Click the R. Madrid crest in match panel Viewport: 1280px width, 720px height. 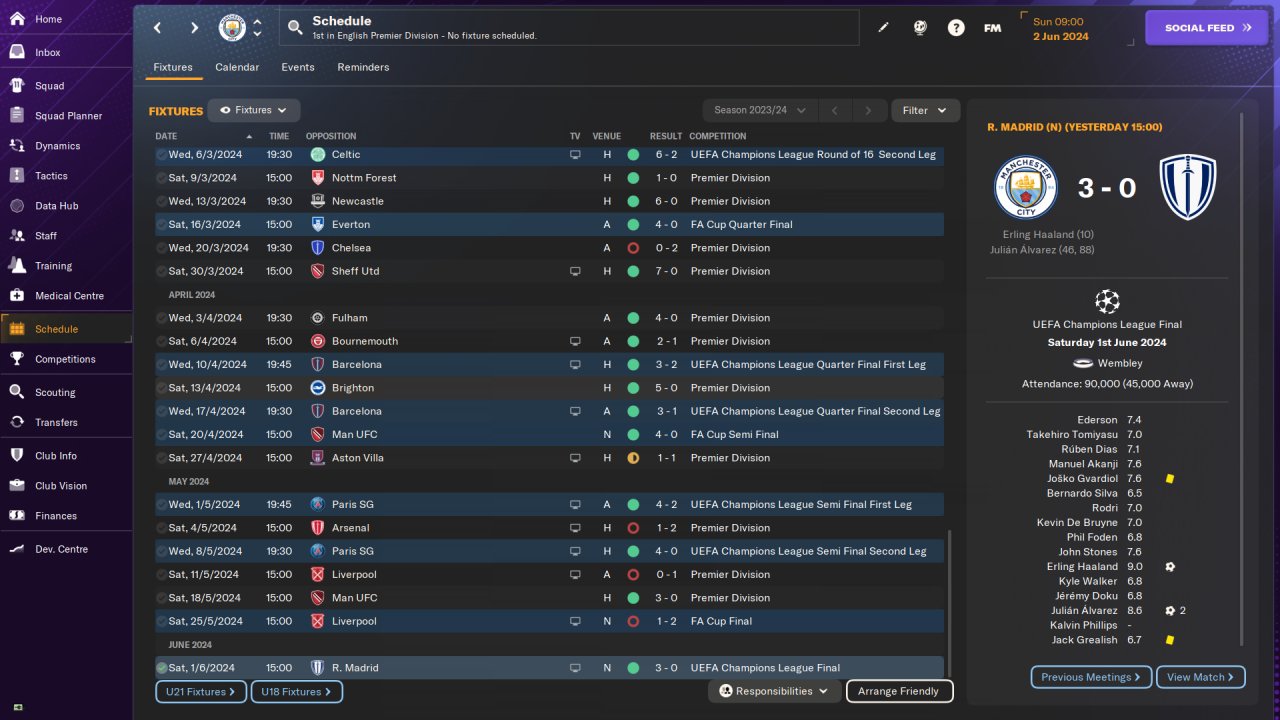[1187, 187]
